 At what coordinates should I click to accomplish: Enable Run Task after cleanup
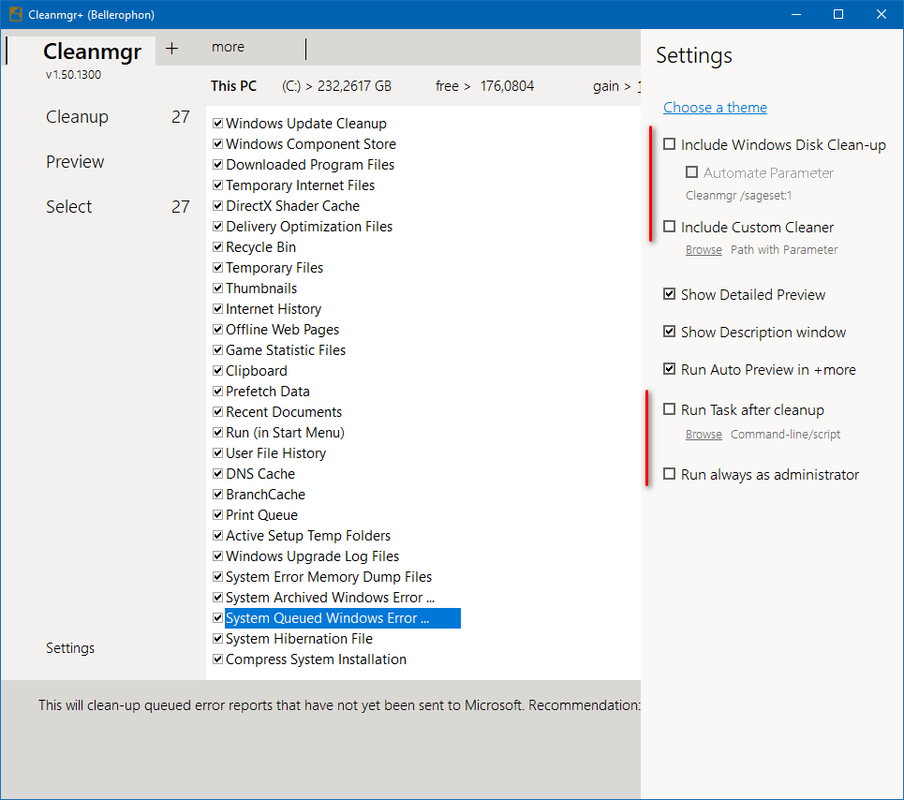(x=669, y=409)
